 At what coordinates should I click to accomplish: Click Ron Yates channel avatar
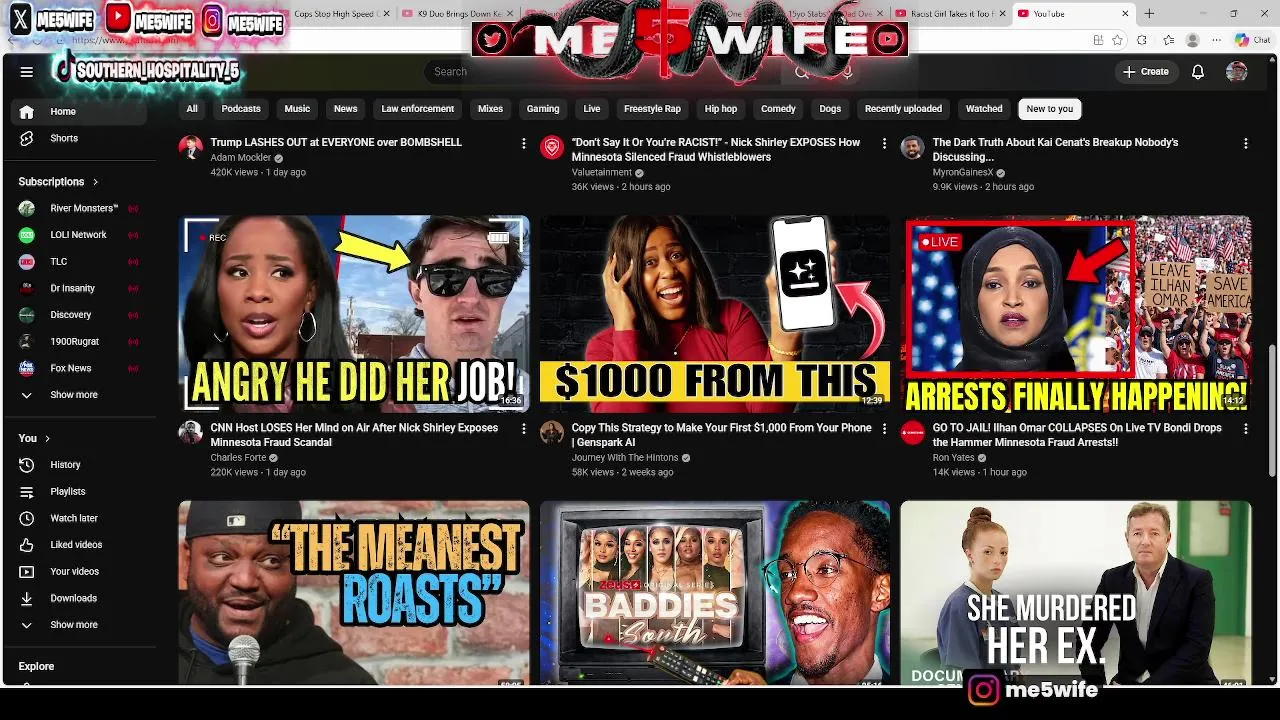pyautogui.click(x=912, y=433)
